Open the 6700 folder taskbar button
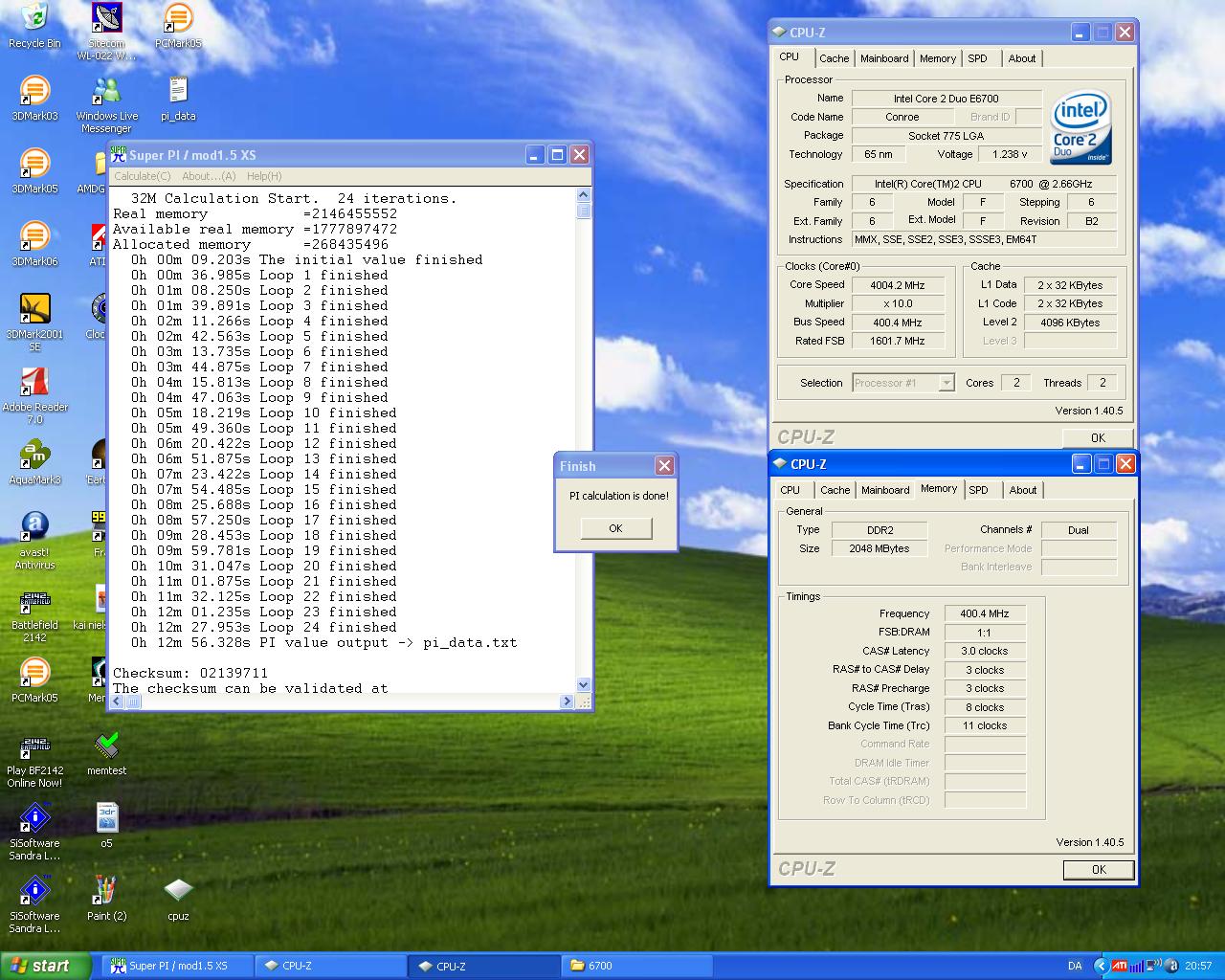Viewport: 1225px width, 980px height. coord(637,966)
